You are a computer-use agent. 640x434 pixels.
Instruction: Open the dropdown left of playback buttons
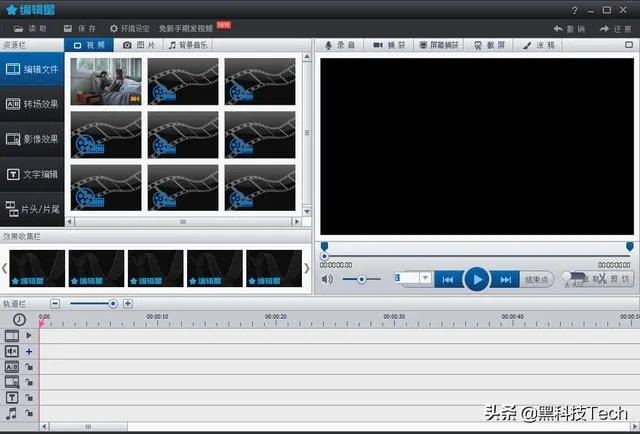tap(425, 278)
